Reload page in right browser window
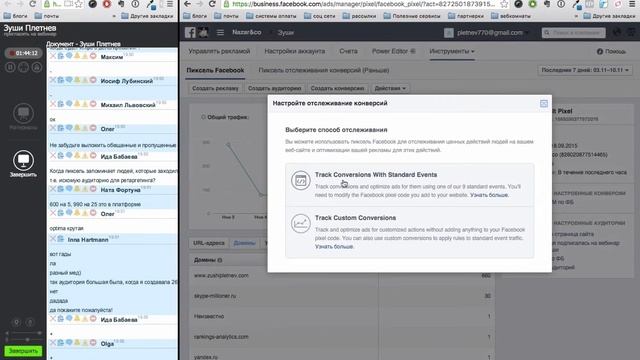640x360 pixels. pos(212,4)
